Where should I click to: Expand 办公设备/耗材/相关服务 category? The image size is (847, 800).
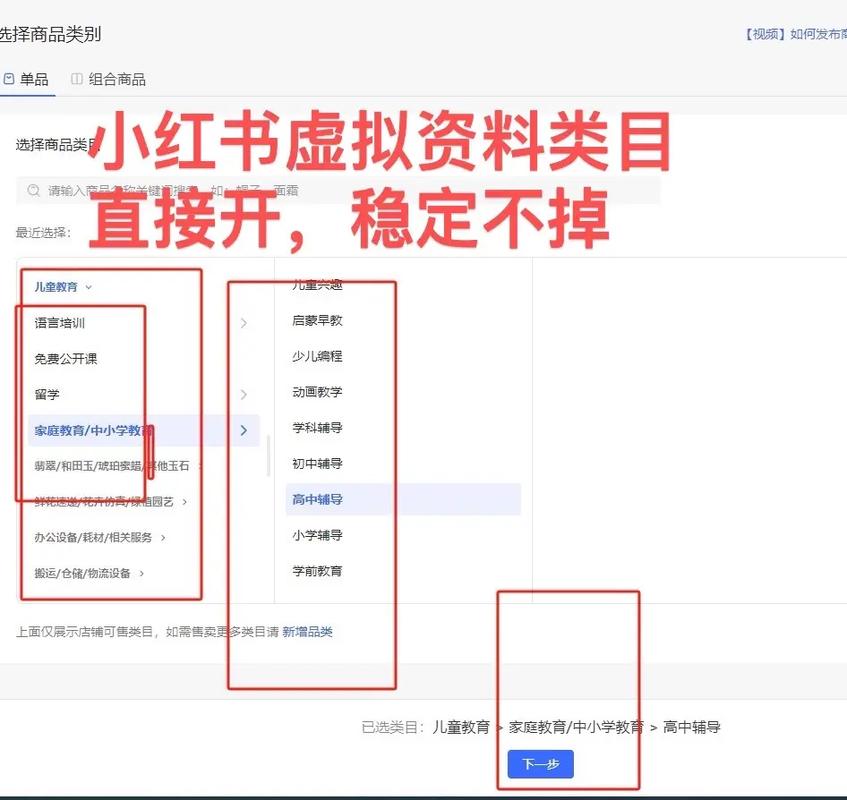[x=163, y=538]
